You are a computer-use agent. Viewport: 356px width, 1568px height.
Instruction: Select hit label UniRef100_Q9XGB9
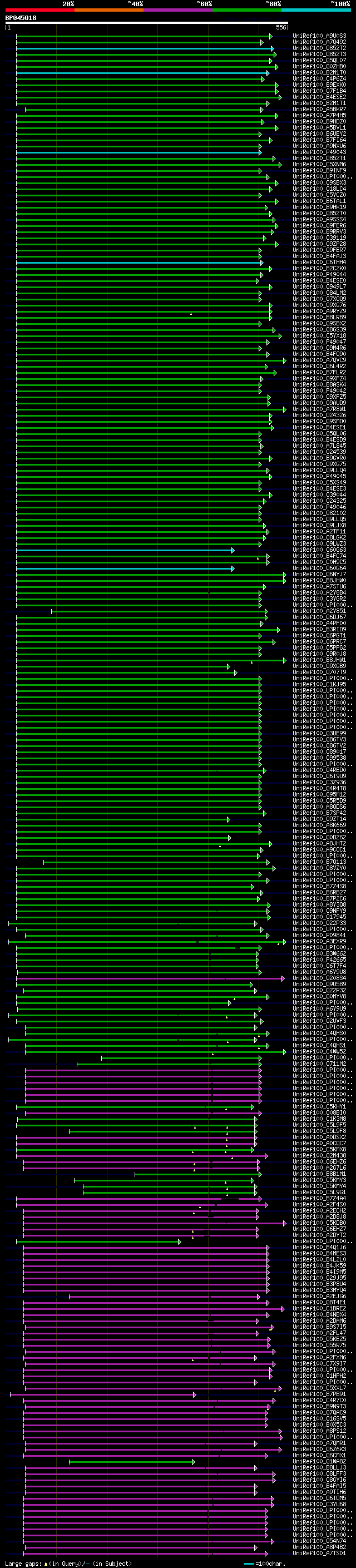319,666
